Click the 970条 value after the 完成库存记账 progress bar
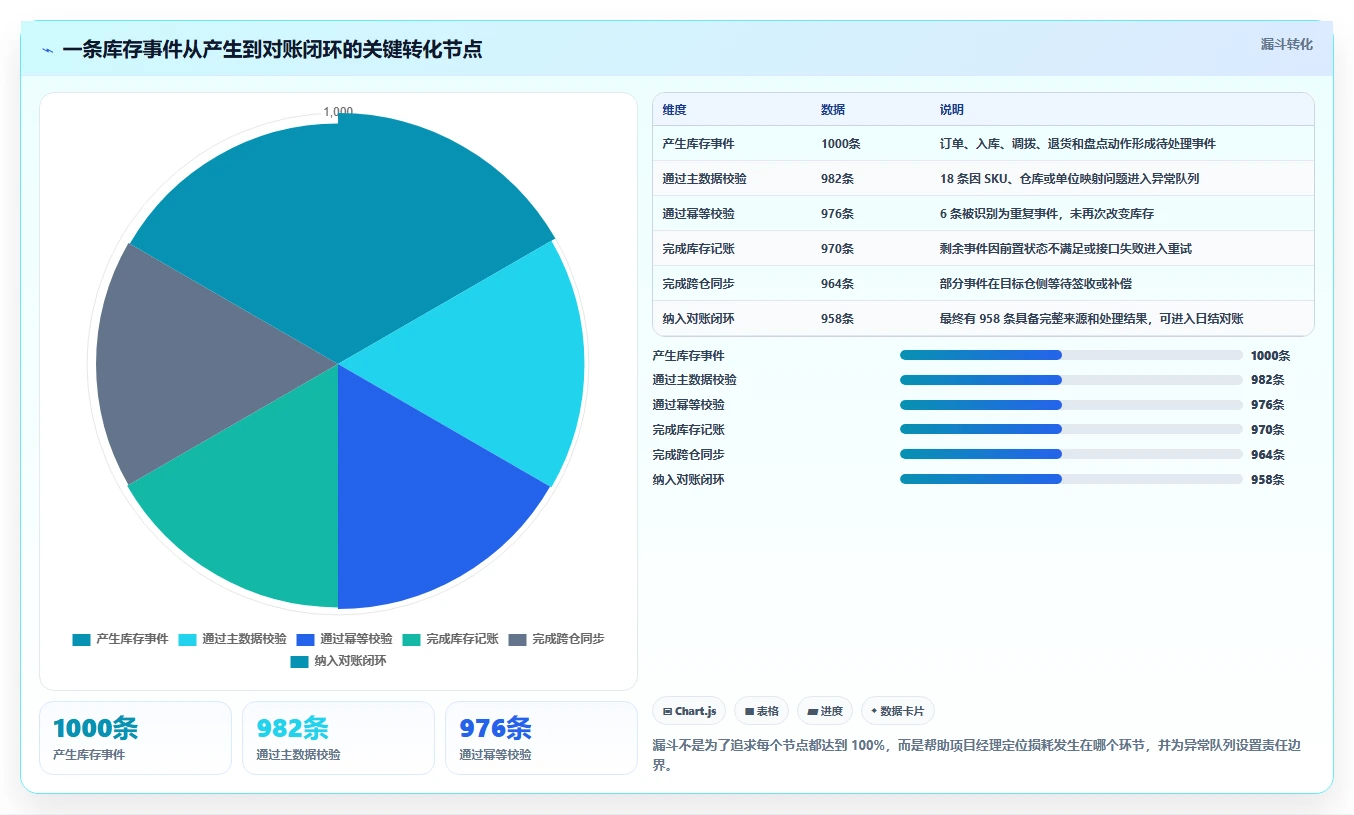 [x=1267, y=430]
